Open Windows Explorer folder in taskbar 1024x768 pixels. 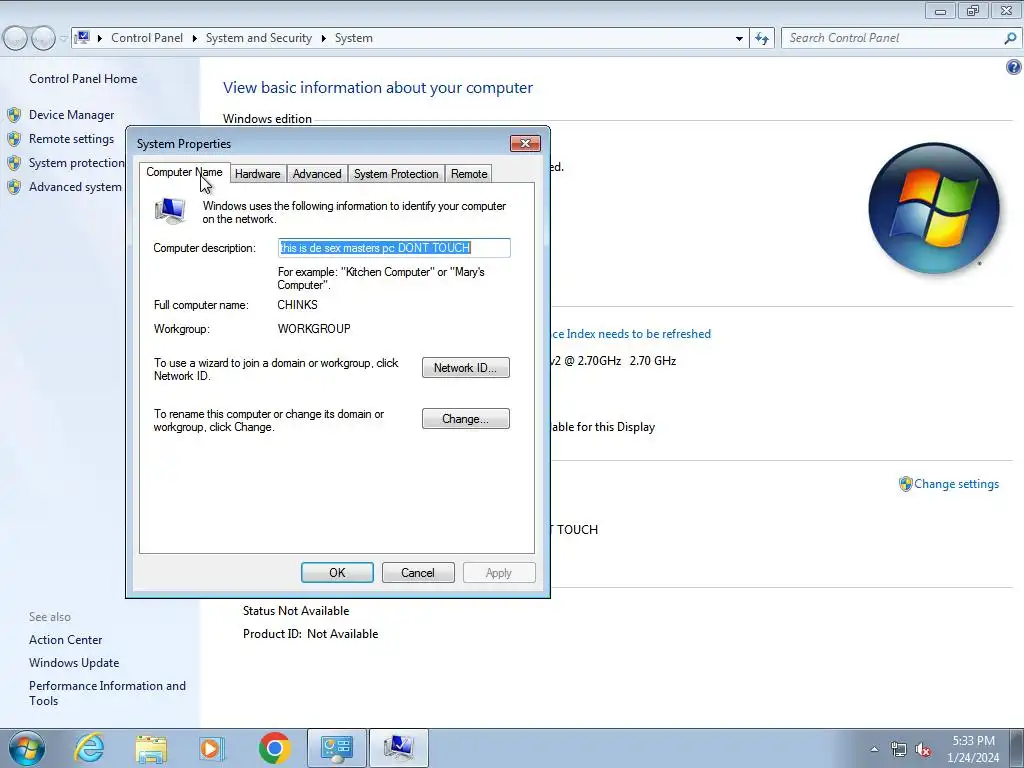tap(151, 748)
